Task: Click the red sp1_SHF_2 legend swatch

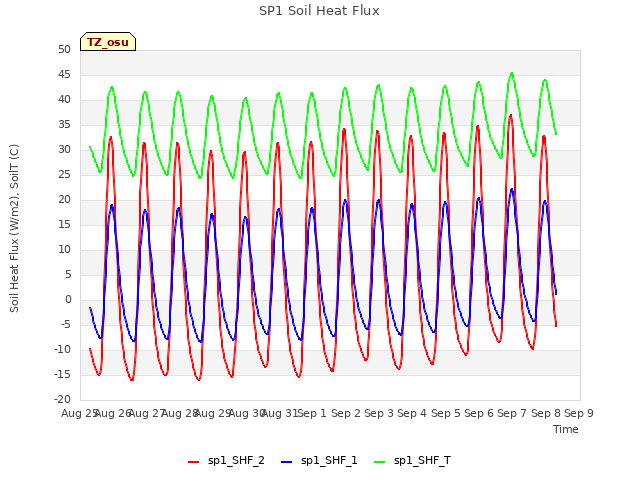Action: [x=193, y=462]
